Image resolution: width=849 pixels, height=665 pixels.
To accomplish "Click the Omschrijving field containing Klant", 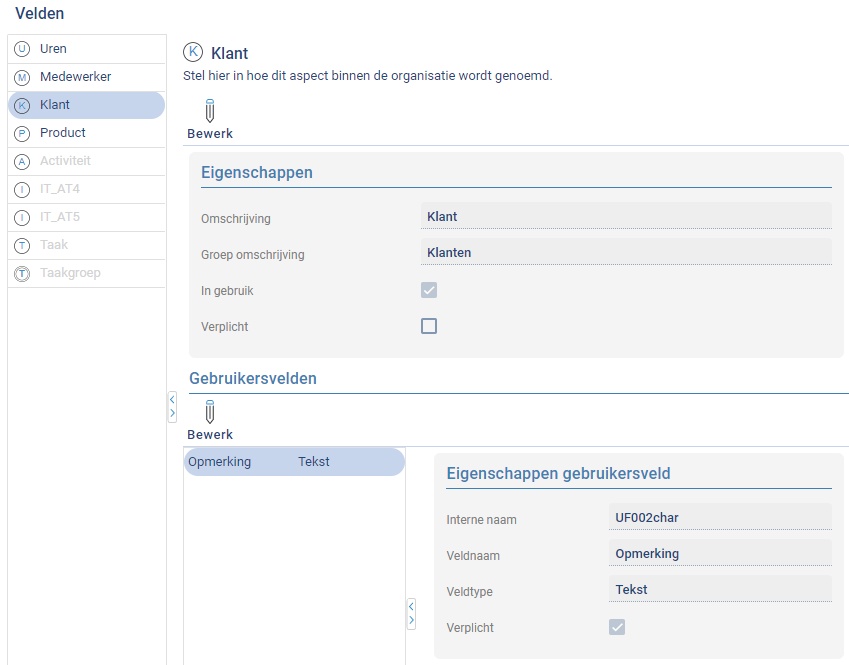I will [x=626, y=216].
